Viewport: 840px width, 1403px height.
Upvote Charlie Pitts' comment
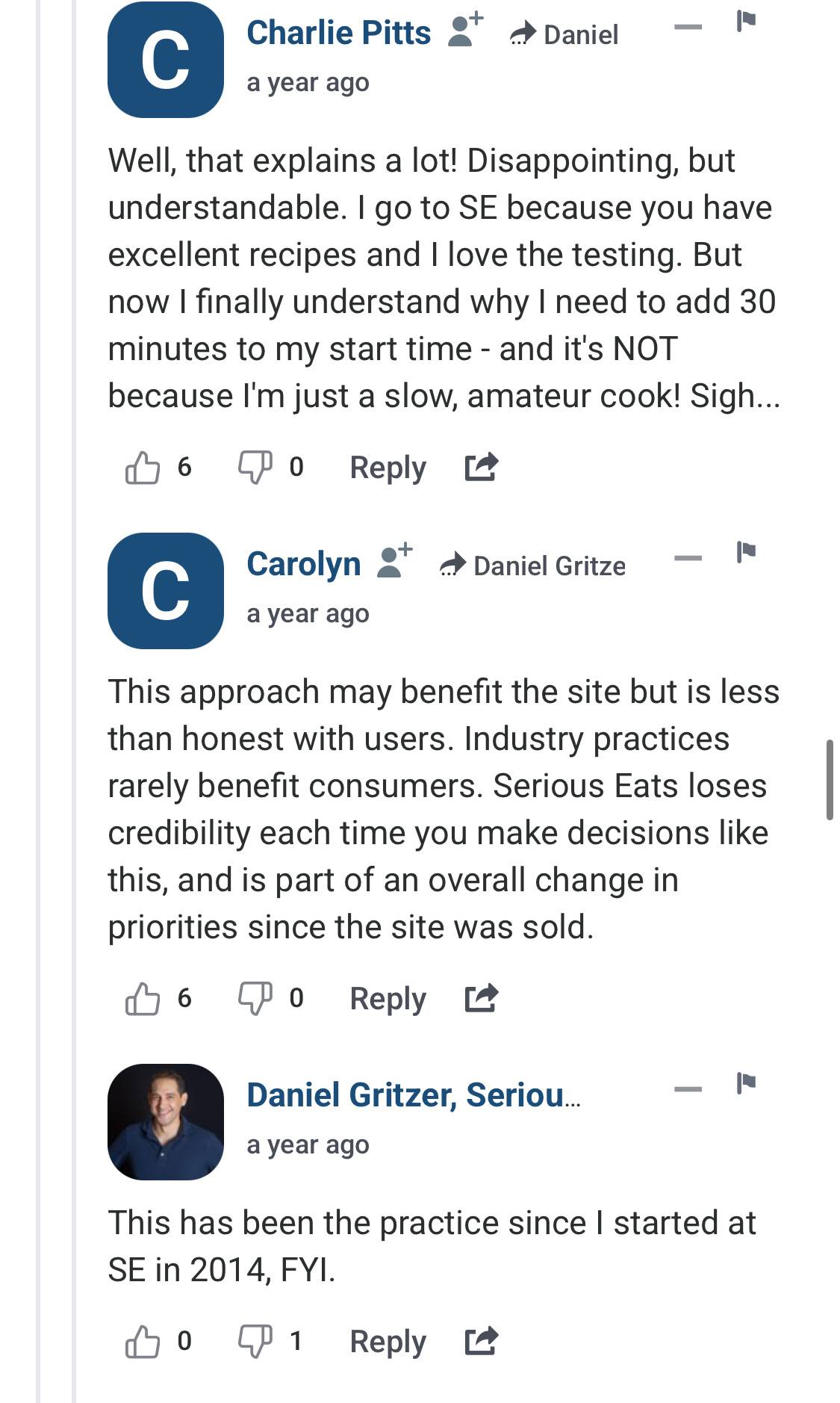143,468
